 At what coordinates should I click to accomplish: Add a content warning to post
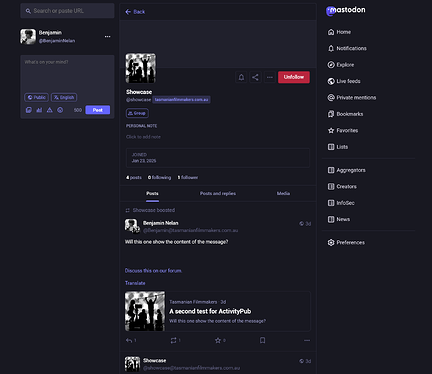coord(50,110)
